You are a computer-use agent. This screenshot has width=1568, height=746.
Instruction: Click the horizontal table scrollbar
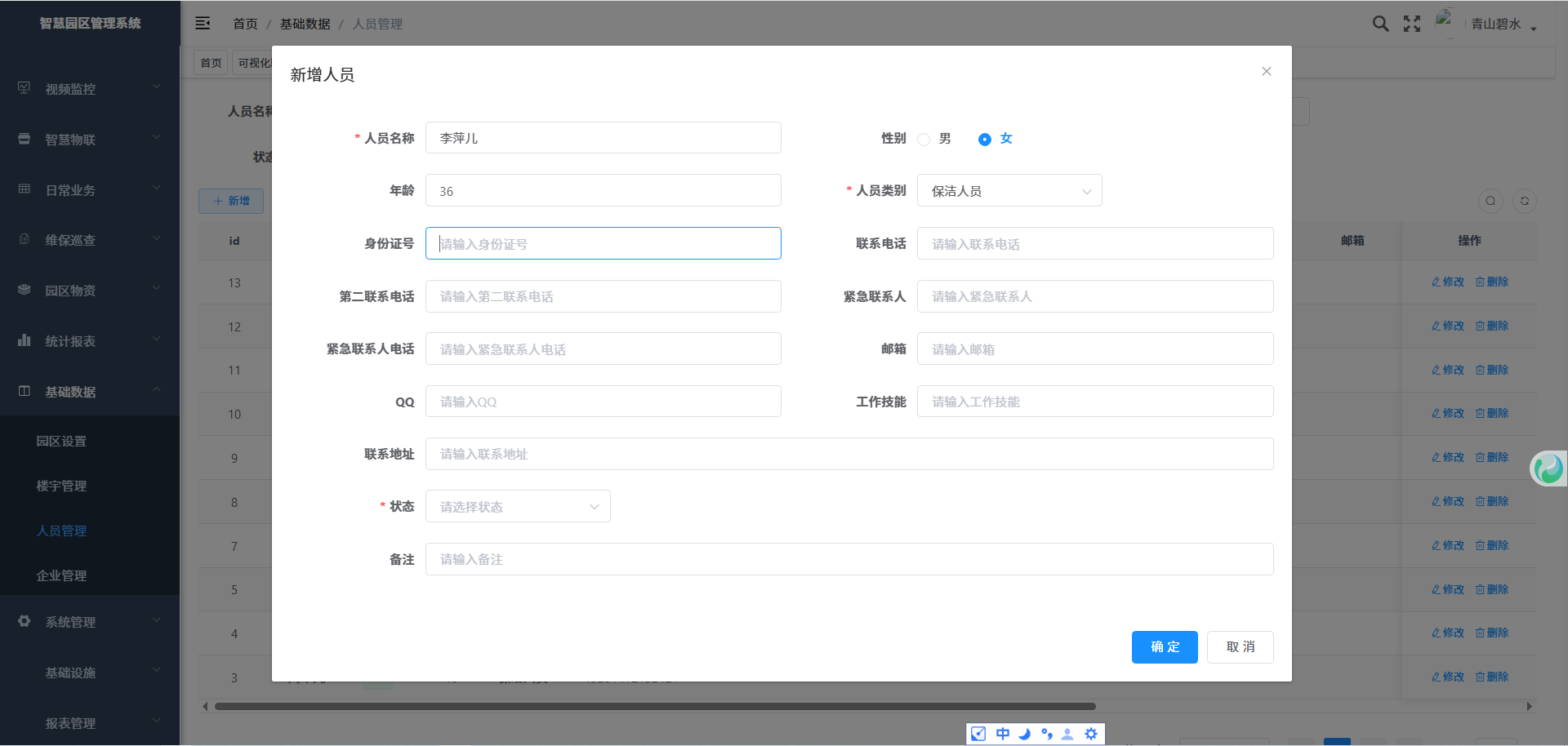(653, 707)
